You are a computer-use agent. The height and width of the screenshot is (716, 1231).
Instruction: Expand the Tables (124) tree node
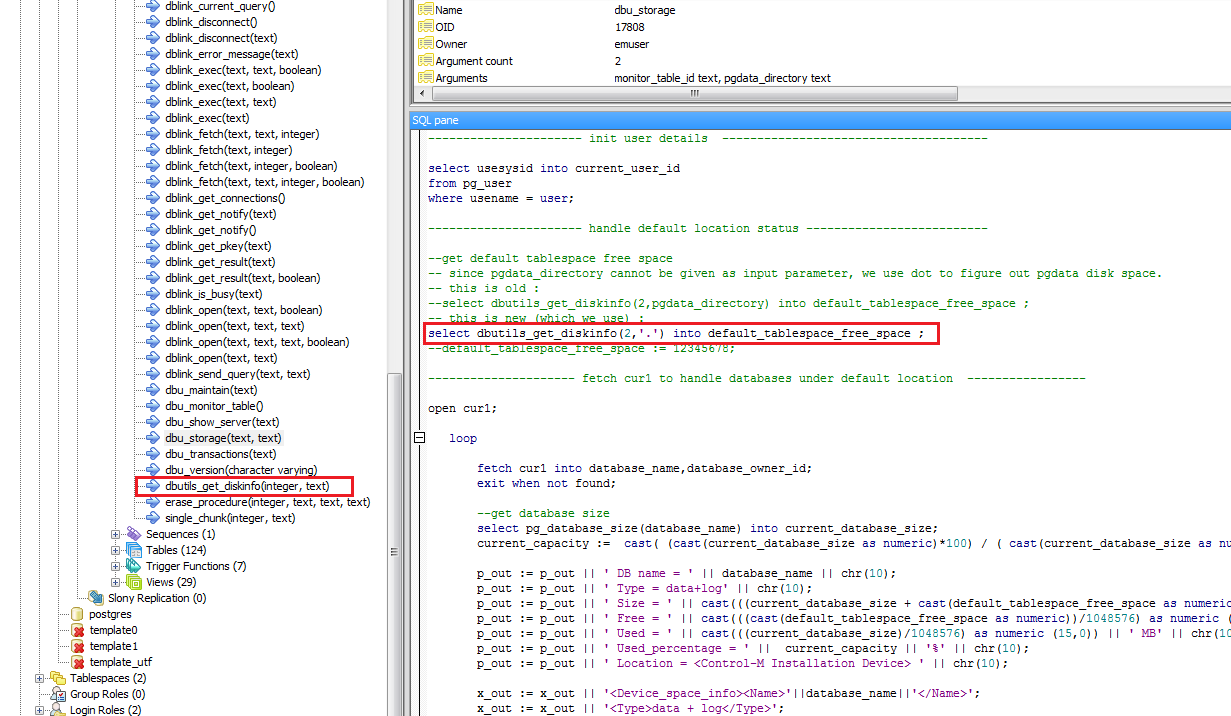click(116, 550)
